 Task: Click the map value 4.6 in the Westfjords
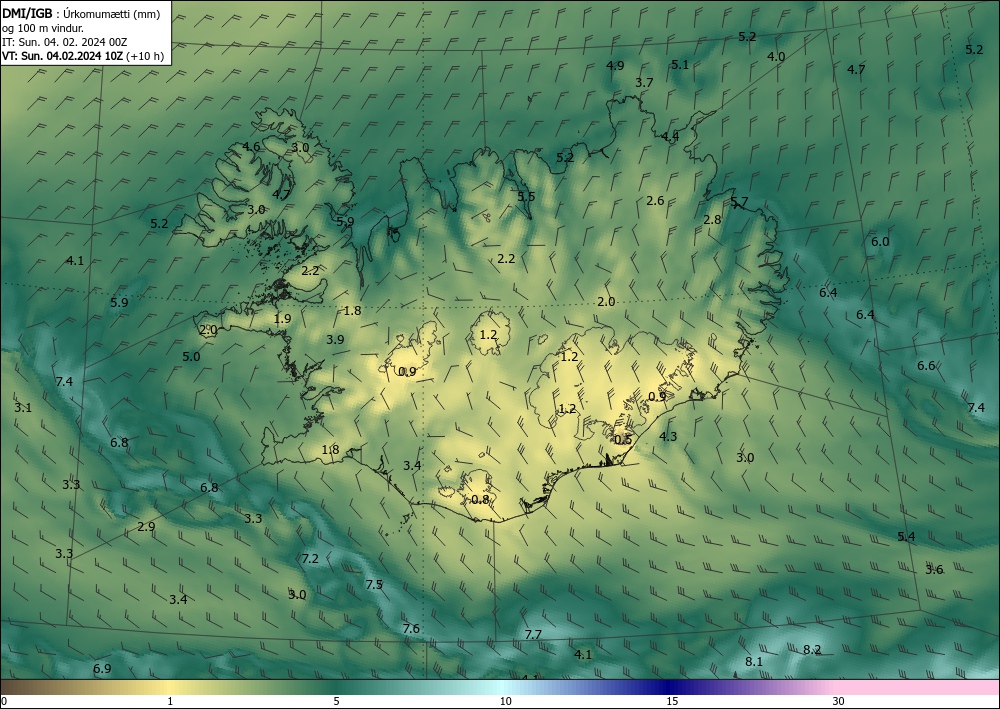pyautogui.click(x=251, y=147)
